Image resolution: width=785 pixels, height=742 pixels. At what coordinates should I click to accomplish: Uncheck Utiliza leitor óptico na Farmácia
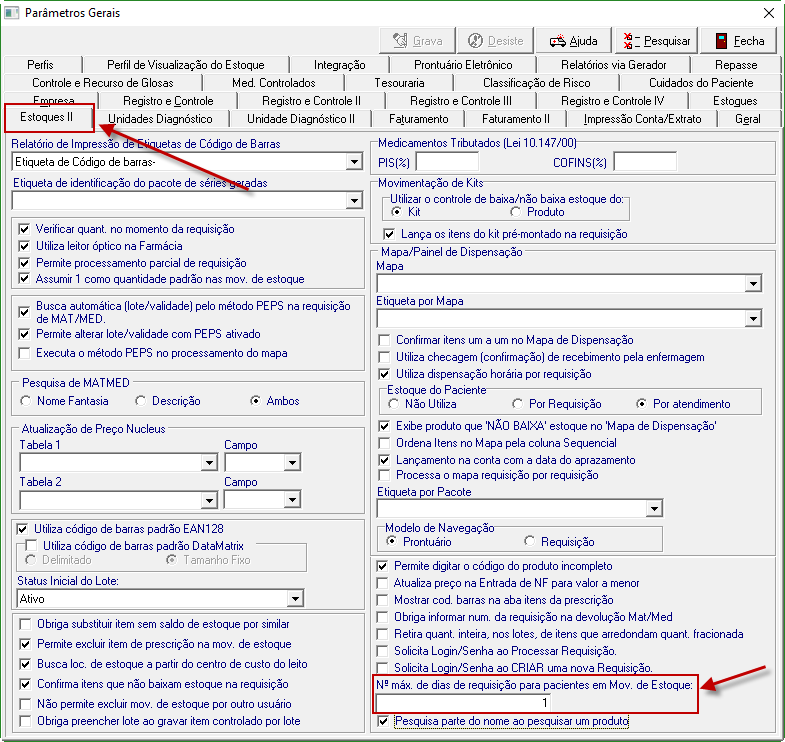pos(24,246)
